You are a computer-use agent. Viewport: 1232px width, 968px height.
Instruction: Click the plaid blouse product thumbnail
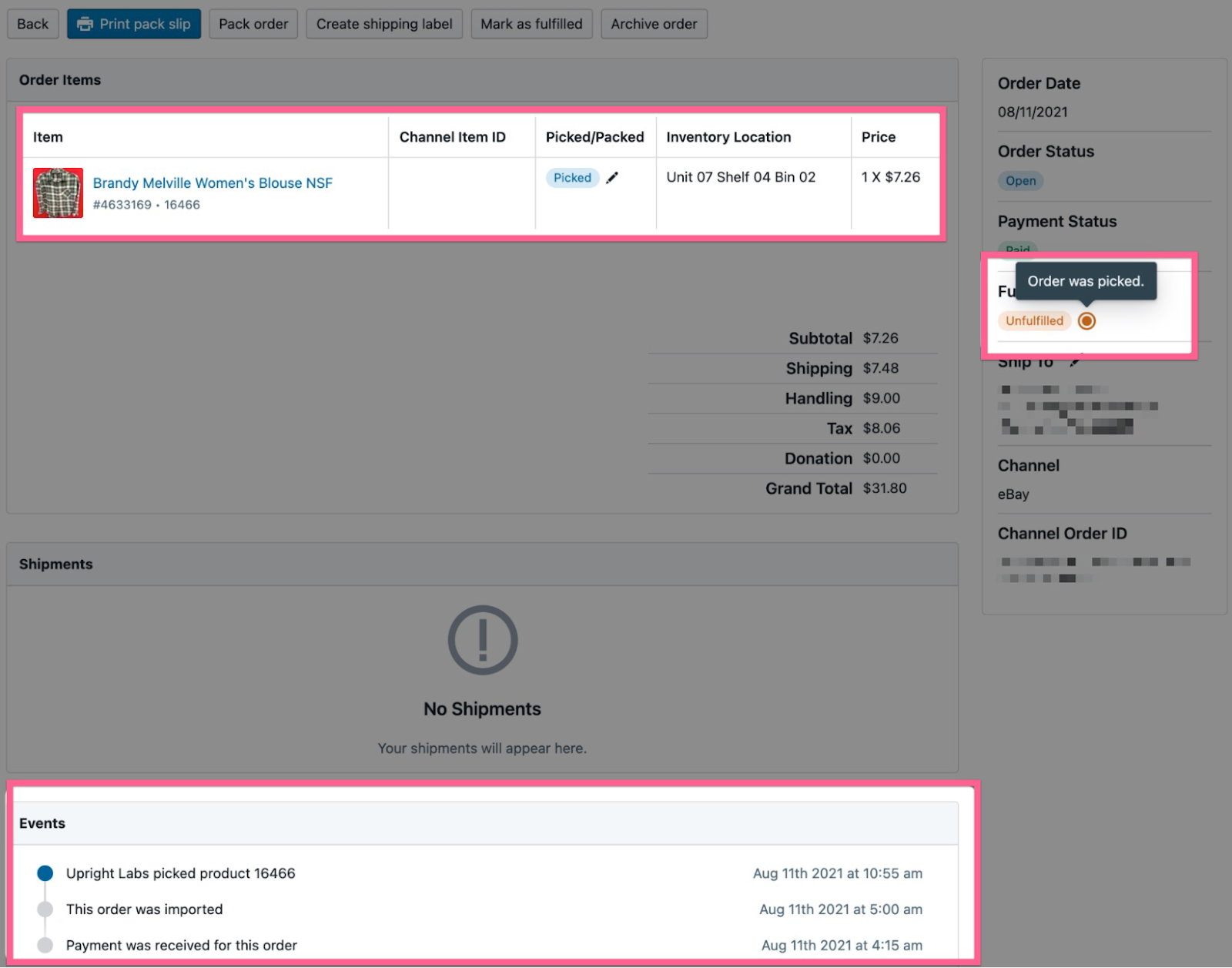click(x=58, y=193)
